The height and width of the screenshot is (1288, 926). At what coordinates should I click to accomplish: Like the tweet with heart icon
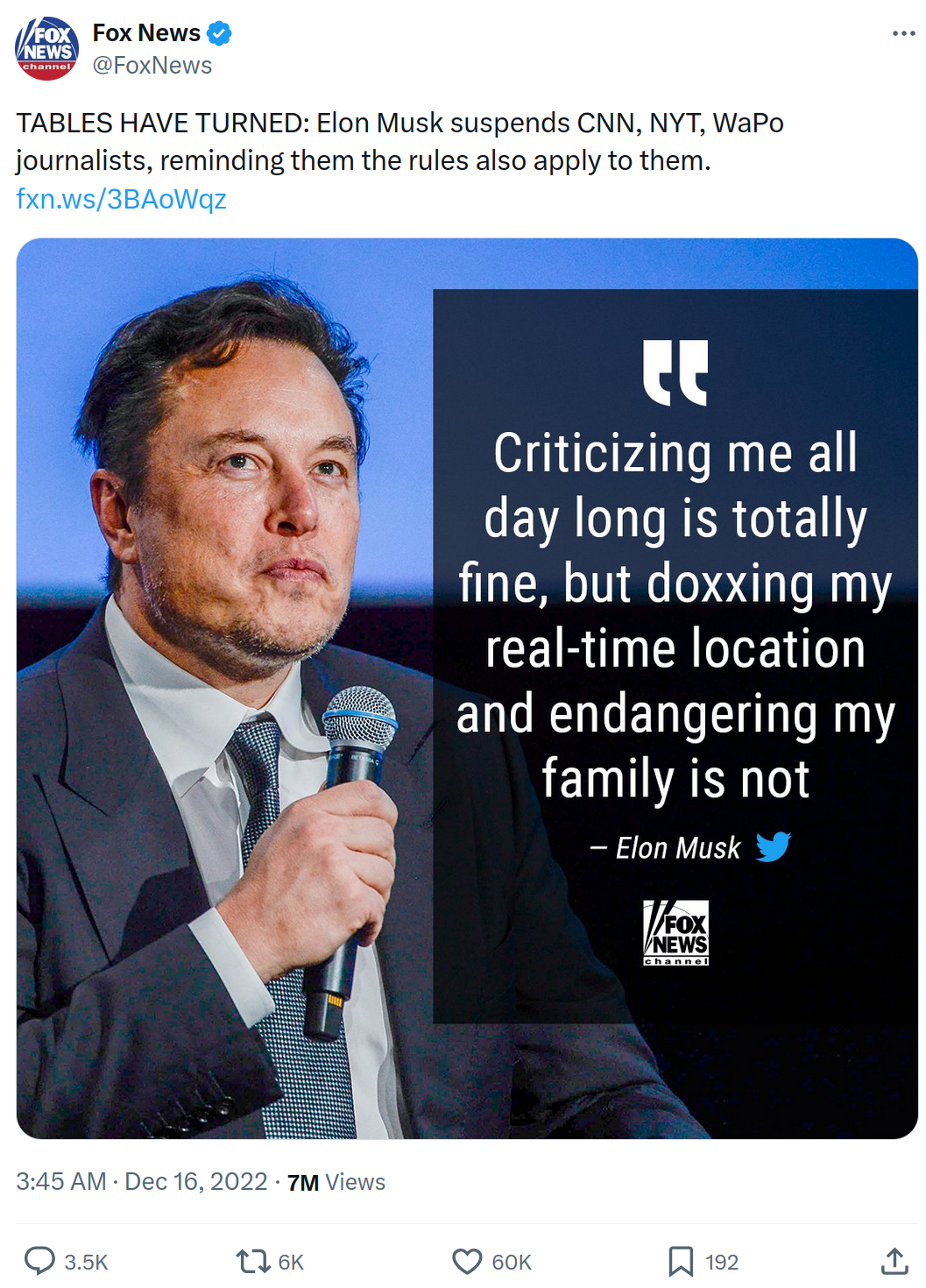(x=467, y=1261)
